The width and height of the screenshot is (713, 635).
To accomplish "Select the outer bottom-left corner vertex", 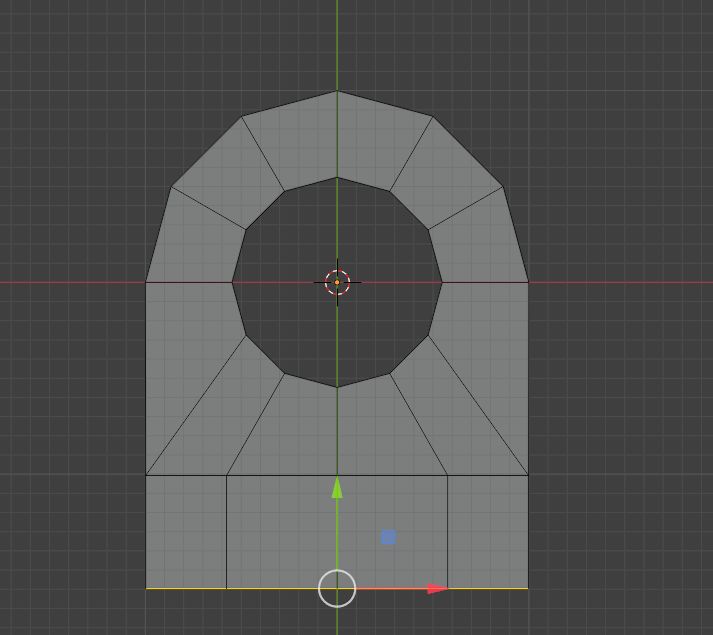I will tap(146, 588).
